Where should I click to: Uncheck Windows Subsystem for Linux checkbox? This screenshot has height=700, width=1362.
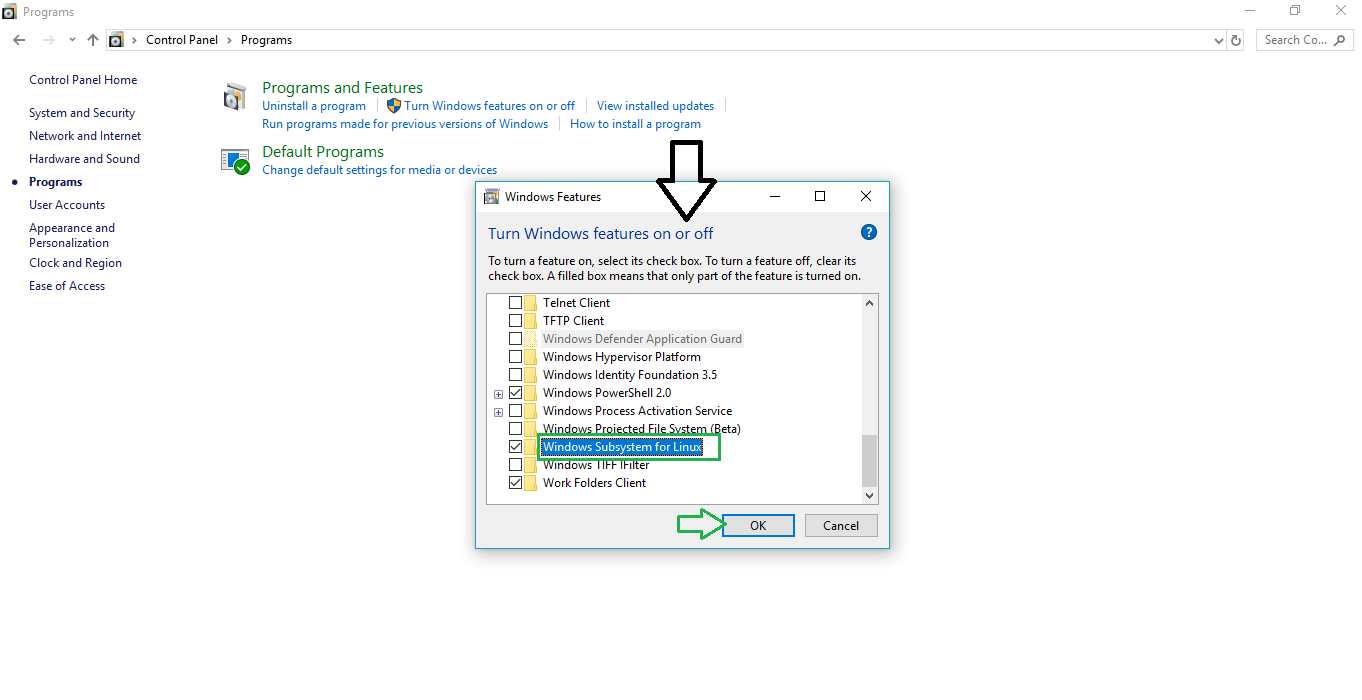pyautogui.click(x=516, y=447)
